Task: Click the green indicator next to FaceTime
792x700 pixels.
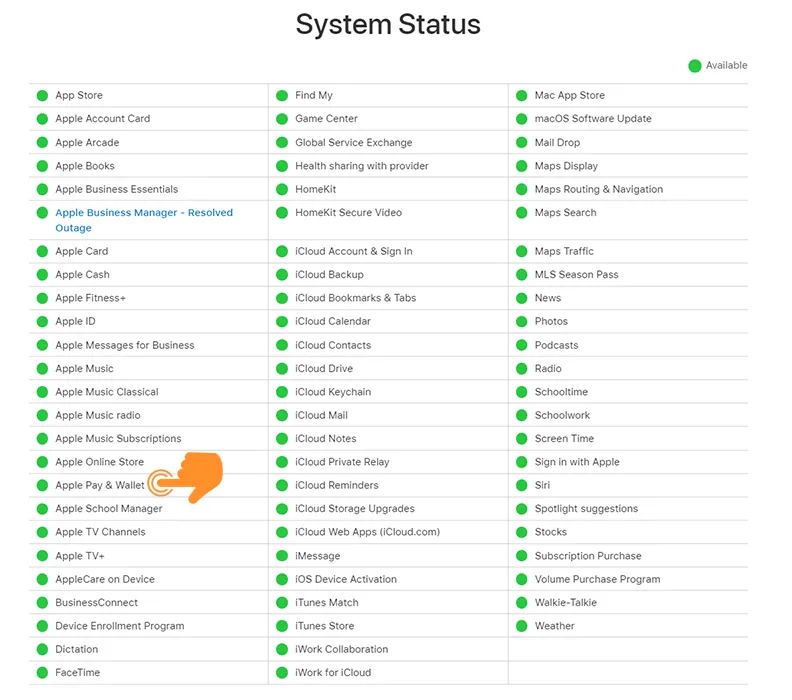Action: 42,673
